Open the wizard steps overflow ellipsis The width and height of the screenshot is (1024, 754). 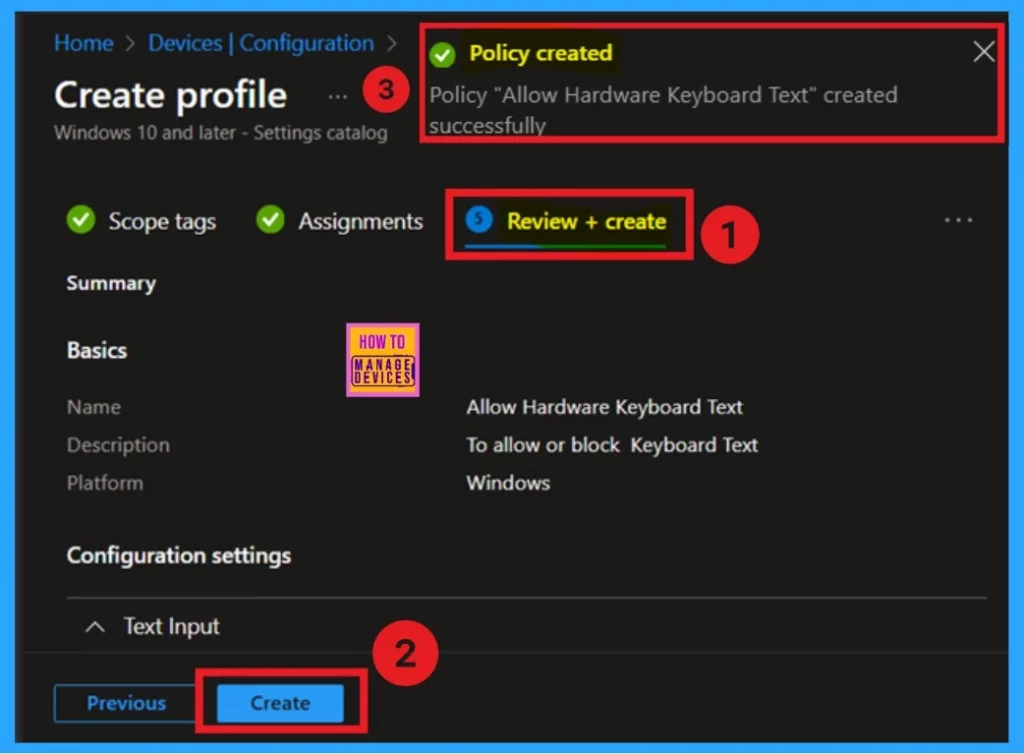(x=958, y=221)
